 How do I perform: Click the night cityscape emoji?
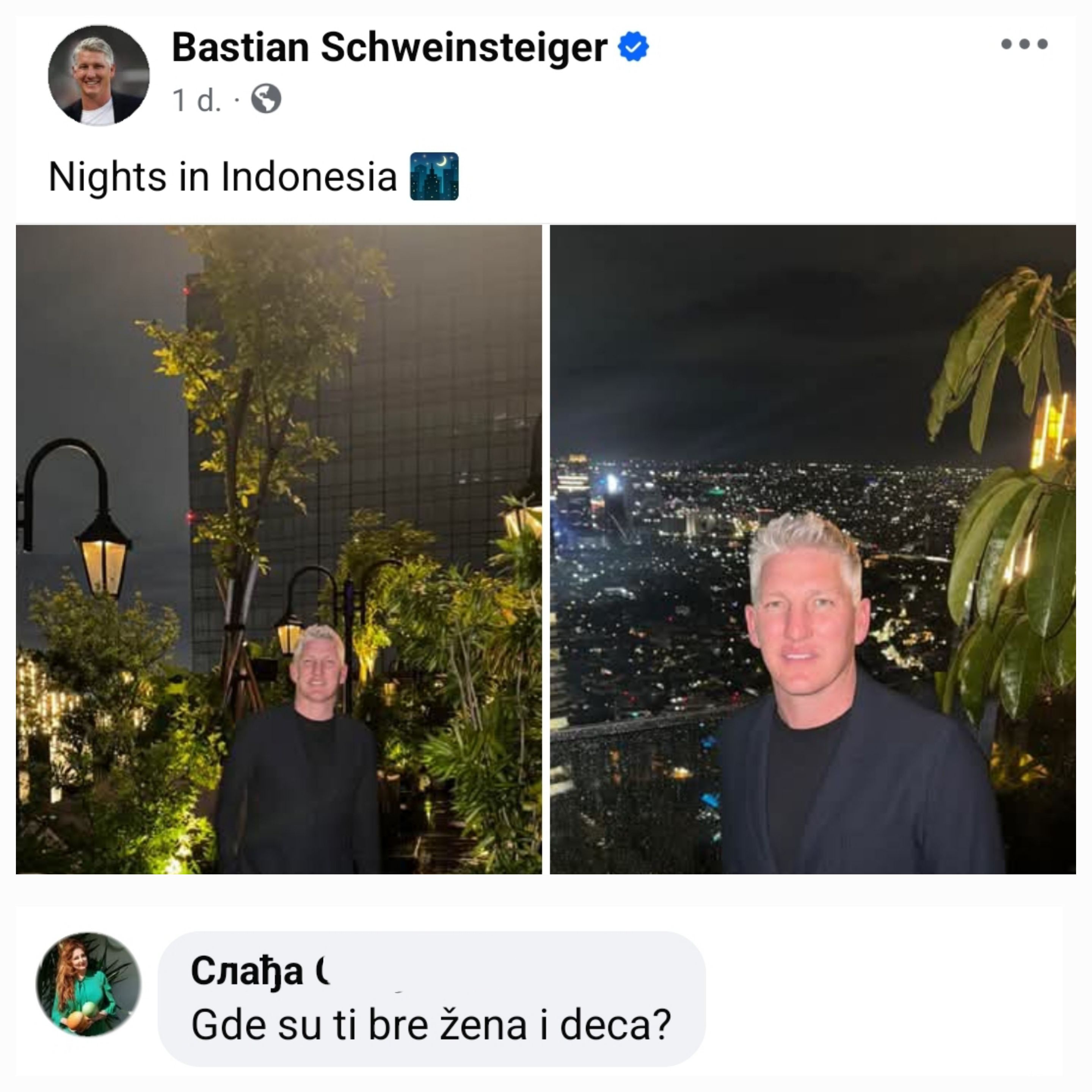[x=434, y=176]
